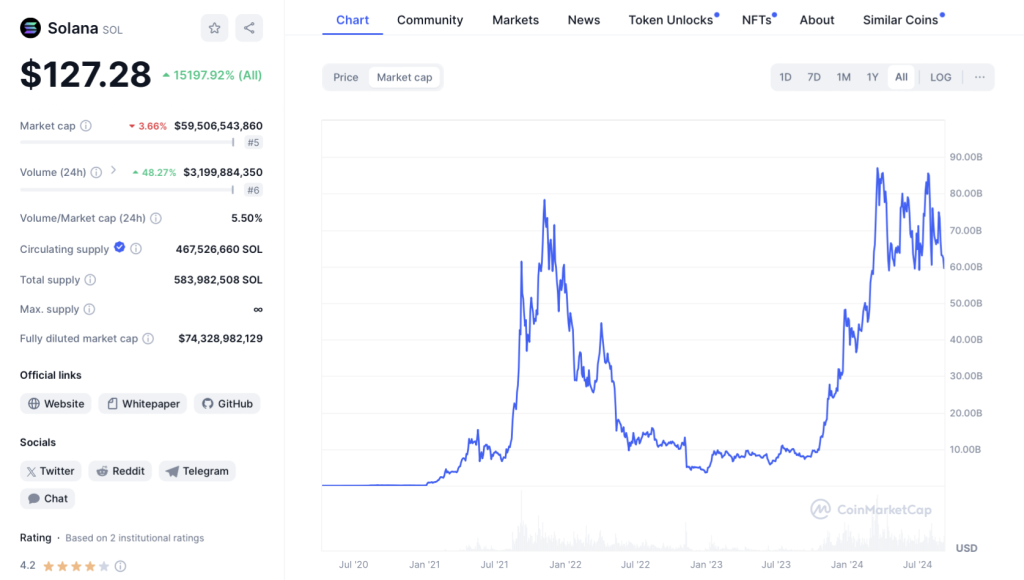Click the volume rank progress bar
Screen dimensions: 1024x580
click(x=127, y=189)
